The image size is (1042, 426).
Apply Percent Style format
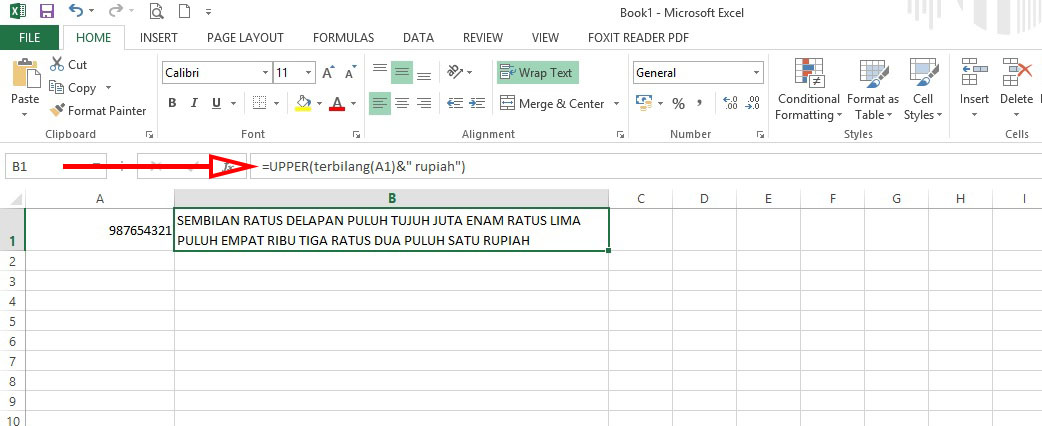point(678,103)
